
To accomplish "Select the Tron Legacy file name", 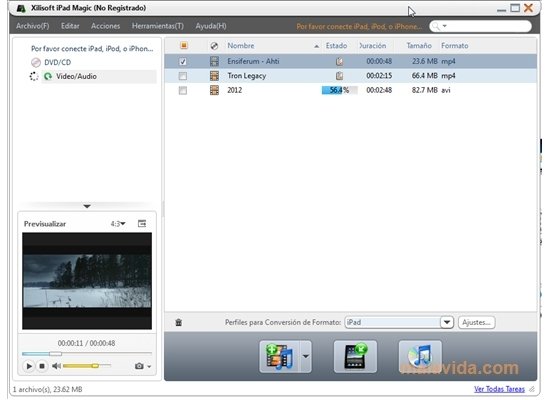I will pyautogui.click(x=247, y=76).
